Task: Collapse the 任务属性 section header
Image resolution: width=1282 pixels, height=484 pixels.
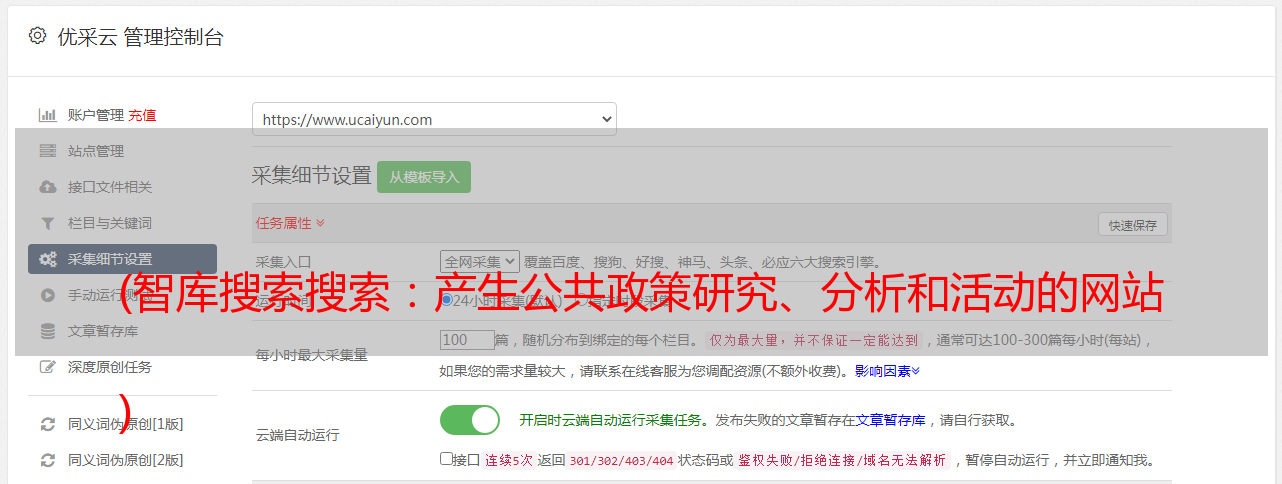Action: [x=290, y=223]
